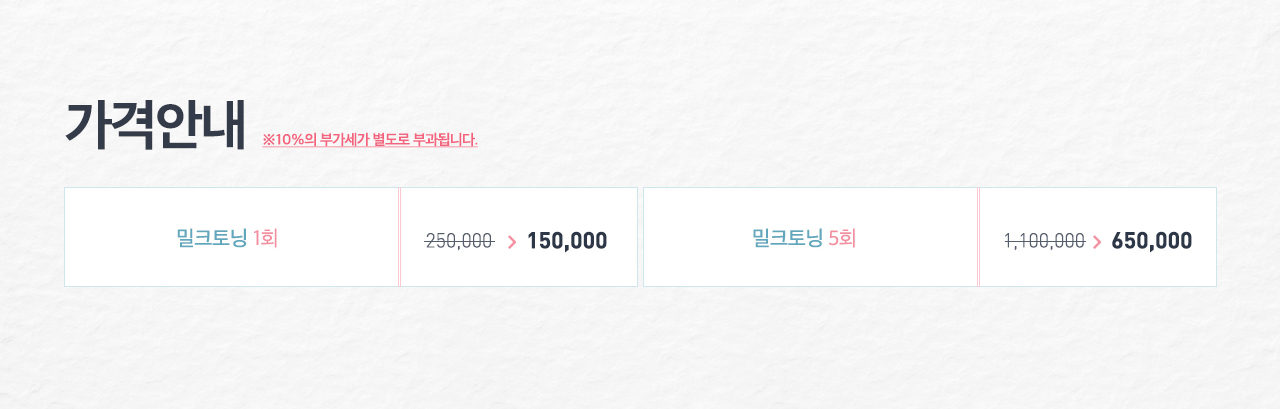Click the blue 밀크토닝 word beside 5회
This screenshot has width=1280, height=409.
click(x=787, y=238)
